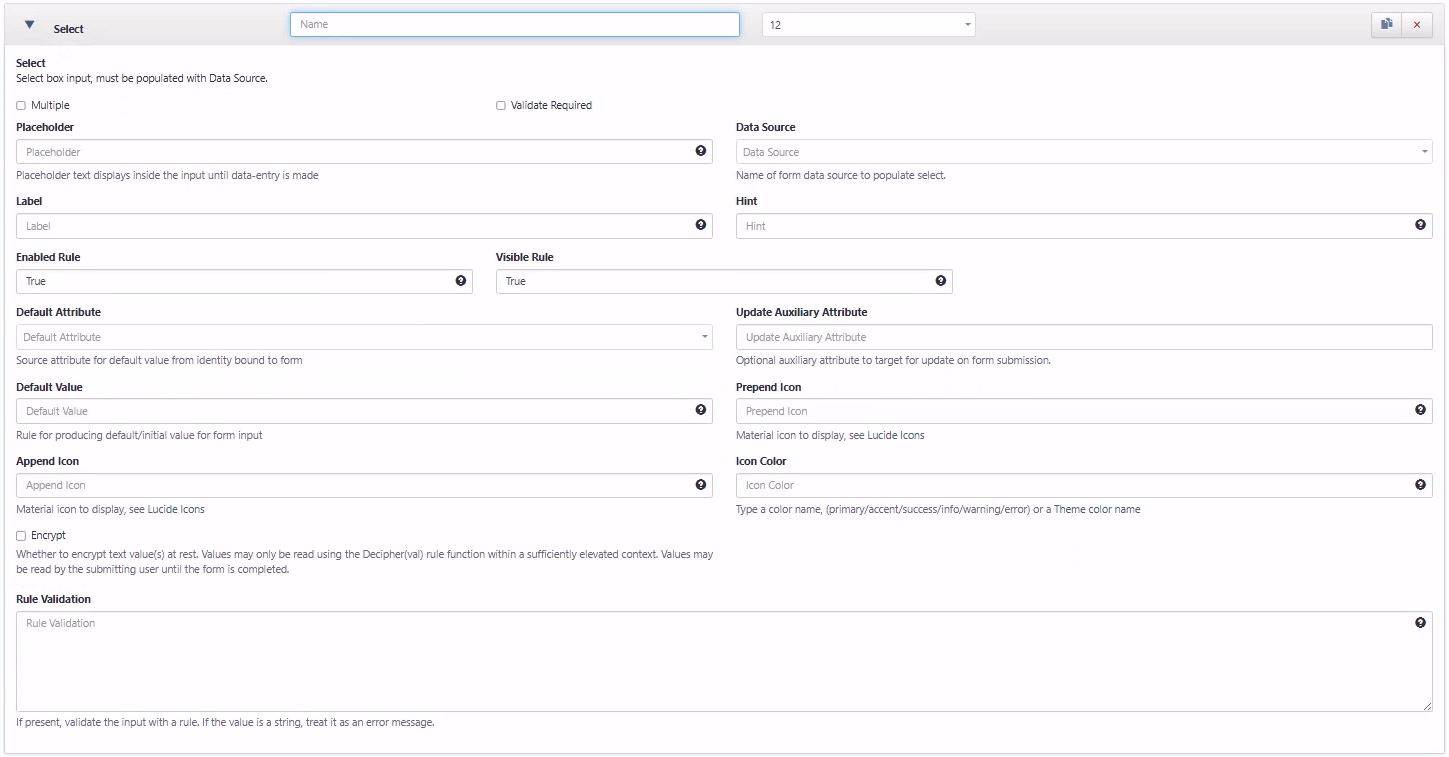
Task: Open the Data Source dropdown
Action: (x=1423, y=151)
